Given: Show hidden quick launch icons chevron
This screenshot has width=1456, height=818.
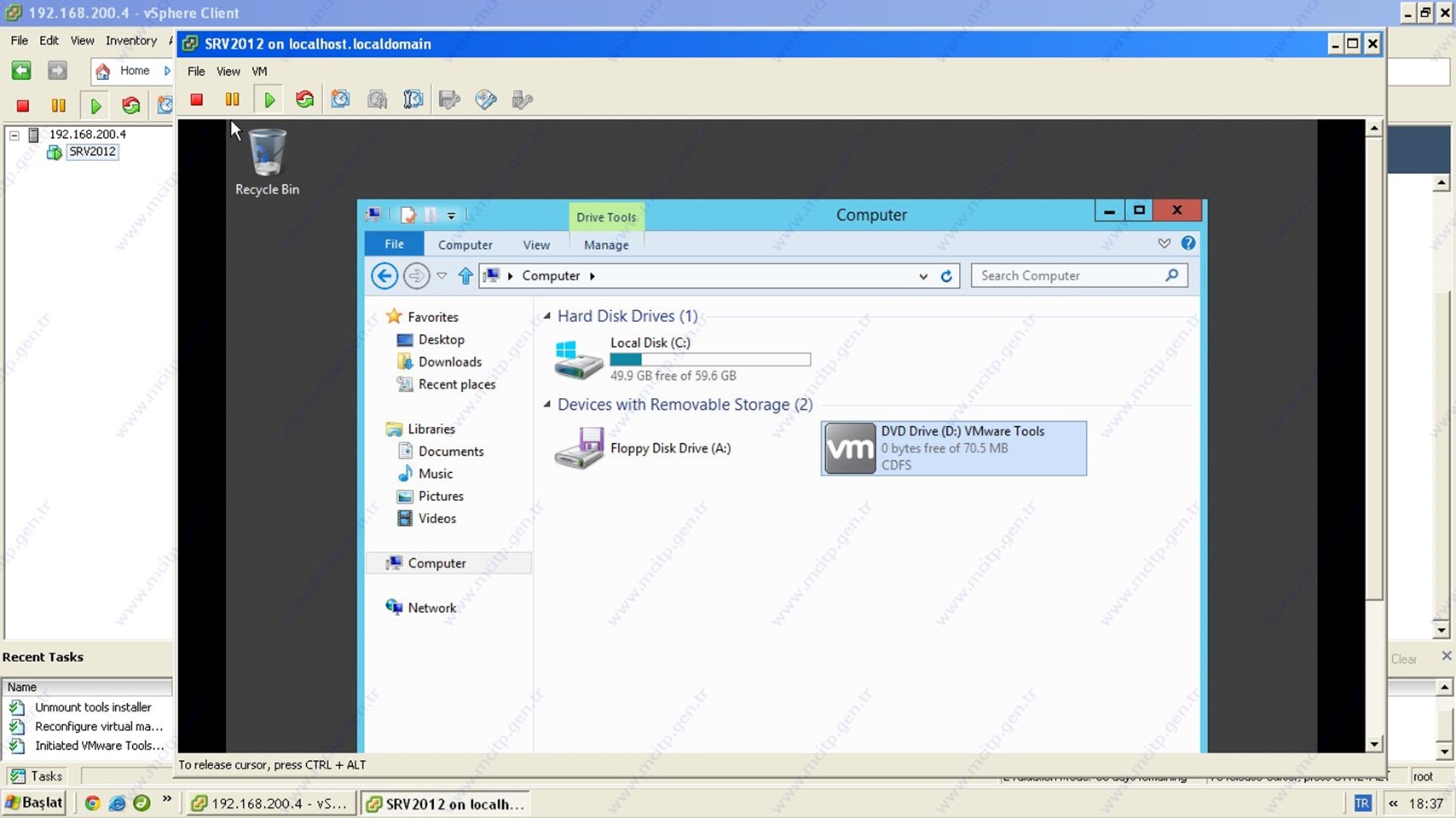Looking at the screenshot, I should tap(167, 799).
